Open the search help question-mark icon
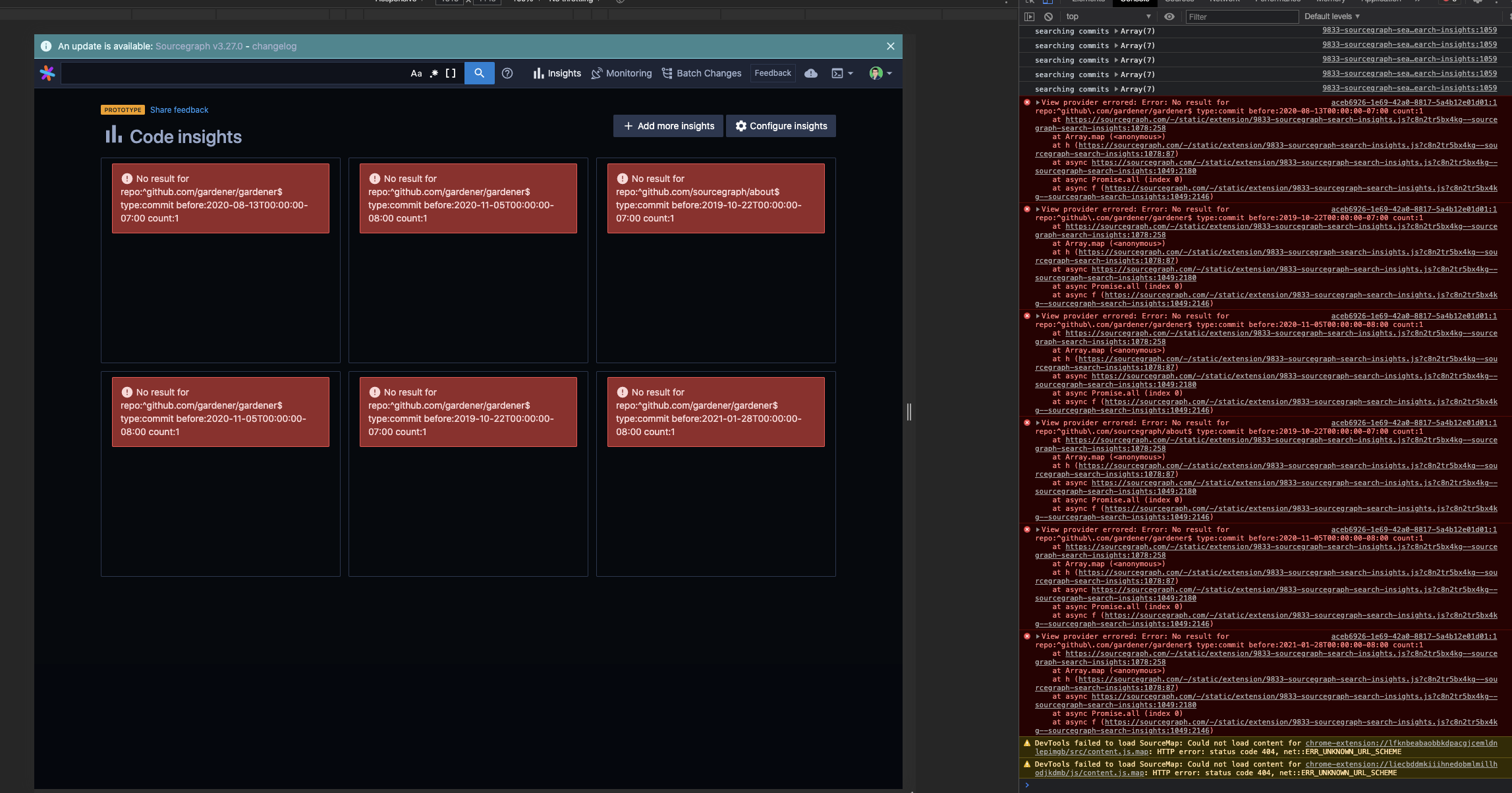Image resolution: width=1512 pixels, height=793 pixels. coord(507,73)
